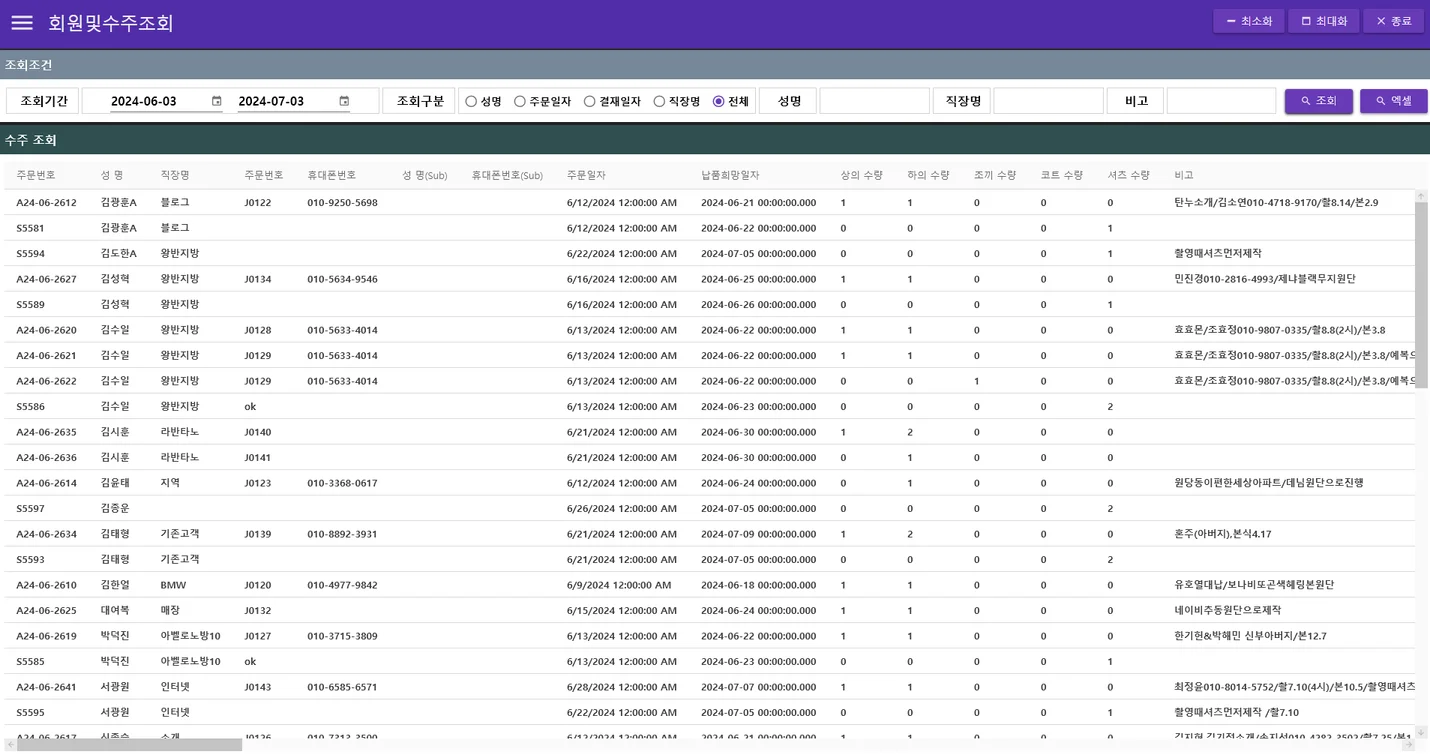Select order row A24-06-2641
Screen dimensions: 1430x754
click(709, 687)
